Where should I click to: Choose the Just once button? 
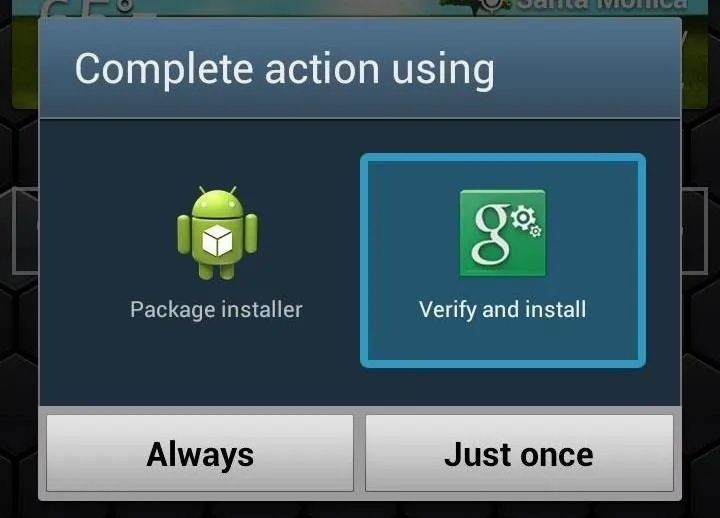(519, 453)
